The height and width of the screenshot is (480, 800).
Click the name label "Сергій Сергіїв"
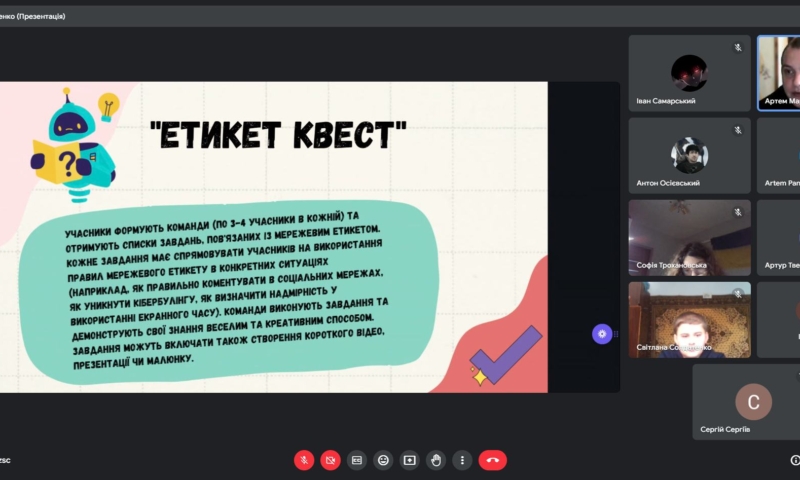725,430
